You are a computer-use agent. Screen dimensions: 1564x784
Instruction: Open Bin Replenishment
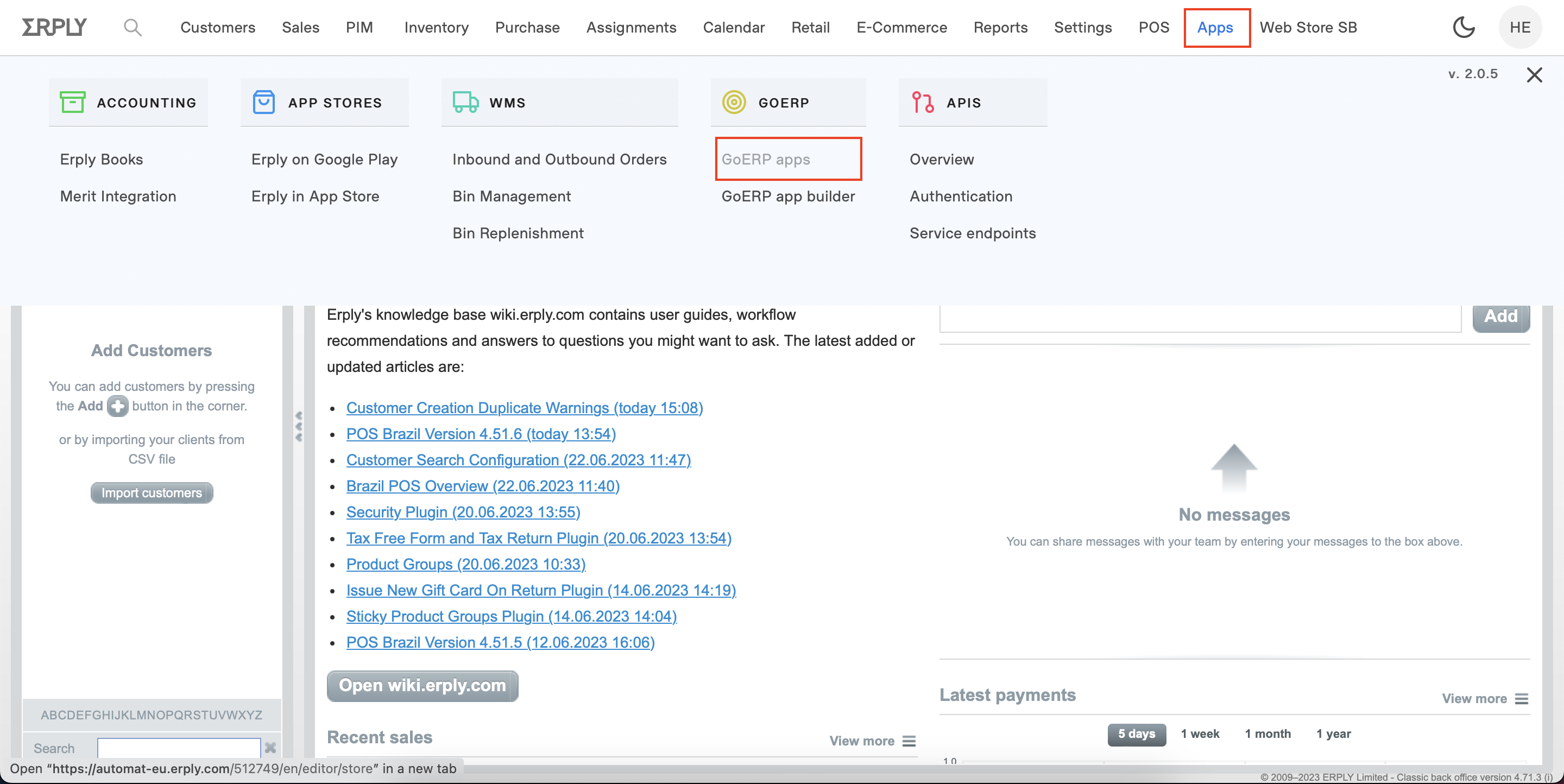[518, 233]
